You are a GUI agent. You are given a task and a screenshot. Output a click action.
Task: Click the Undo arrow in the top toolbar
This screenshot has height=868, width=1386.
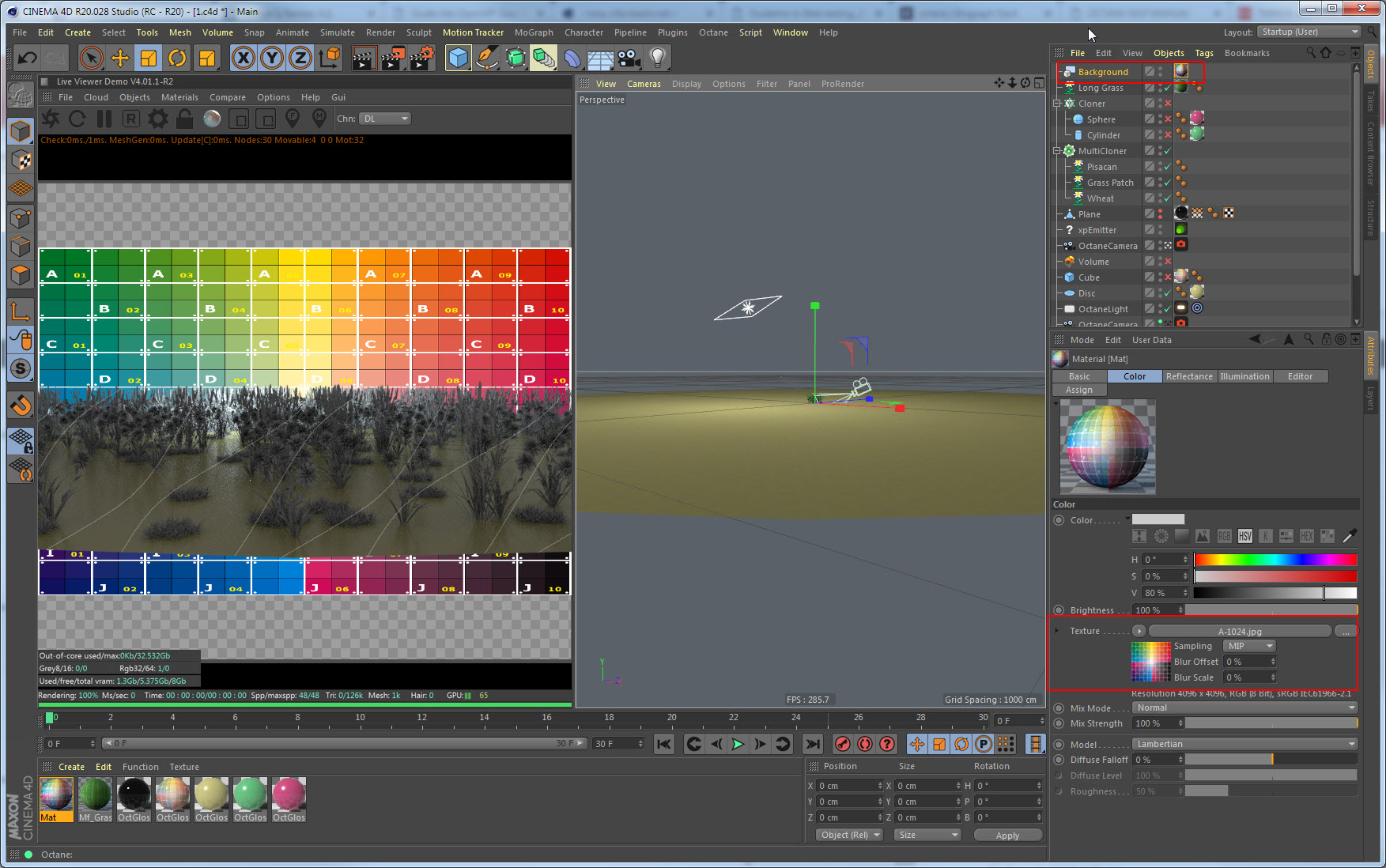28,58
